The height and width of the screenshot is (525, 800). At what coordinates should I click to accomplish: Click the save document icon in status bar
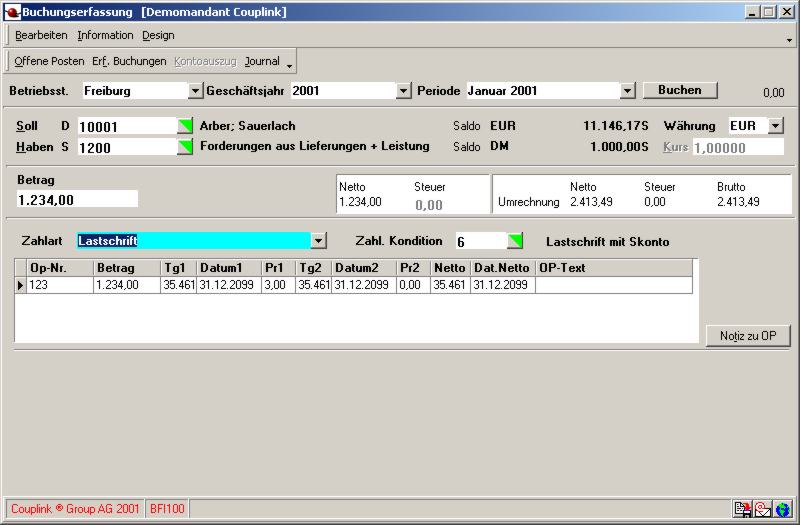point(743,509)
